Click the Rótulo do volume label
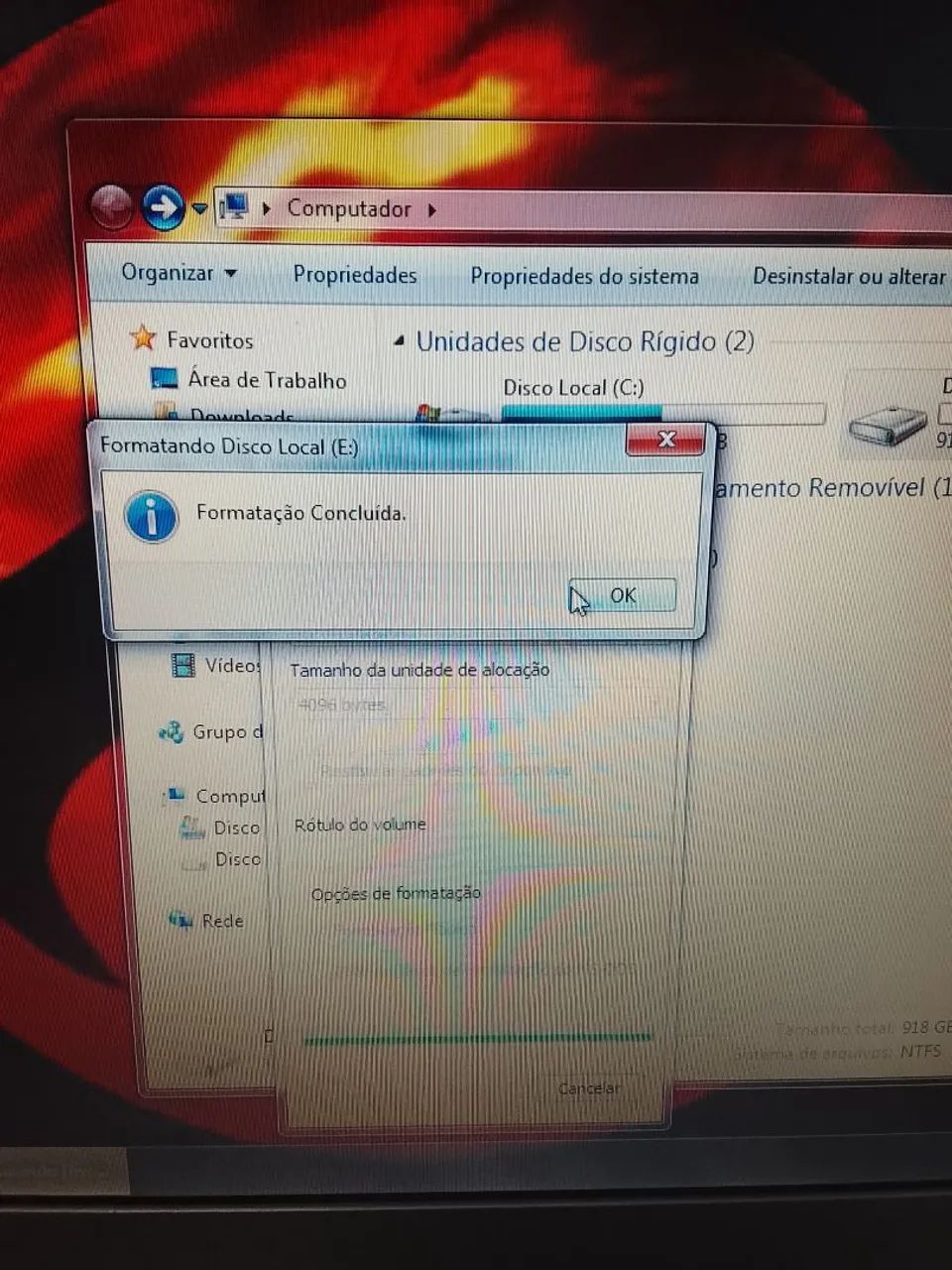 (360, 825)
